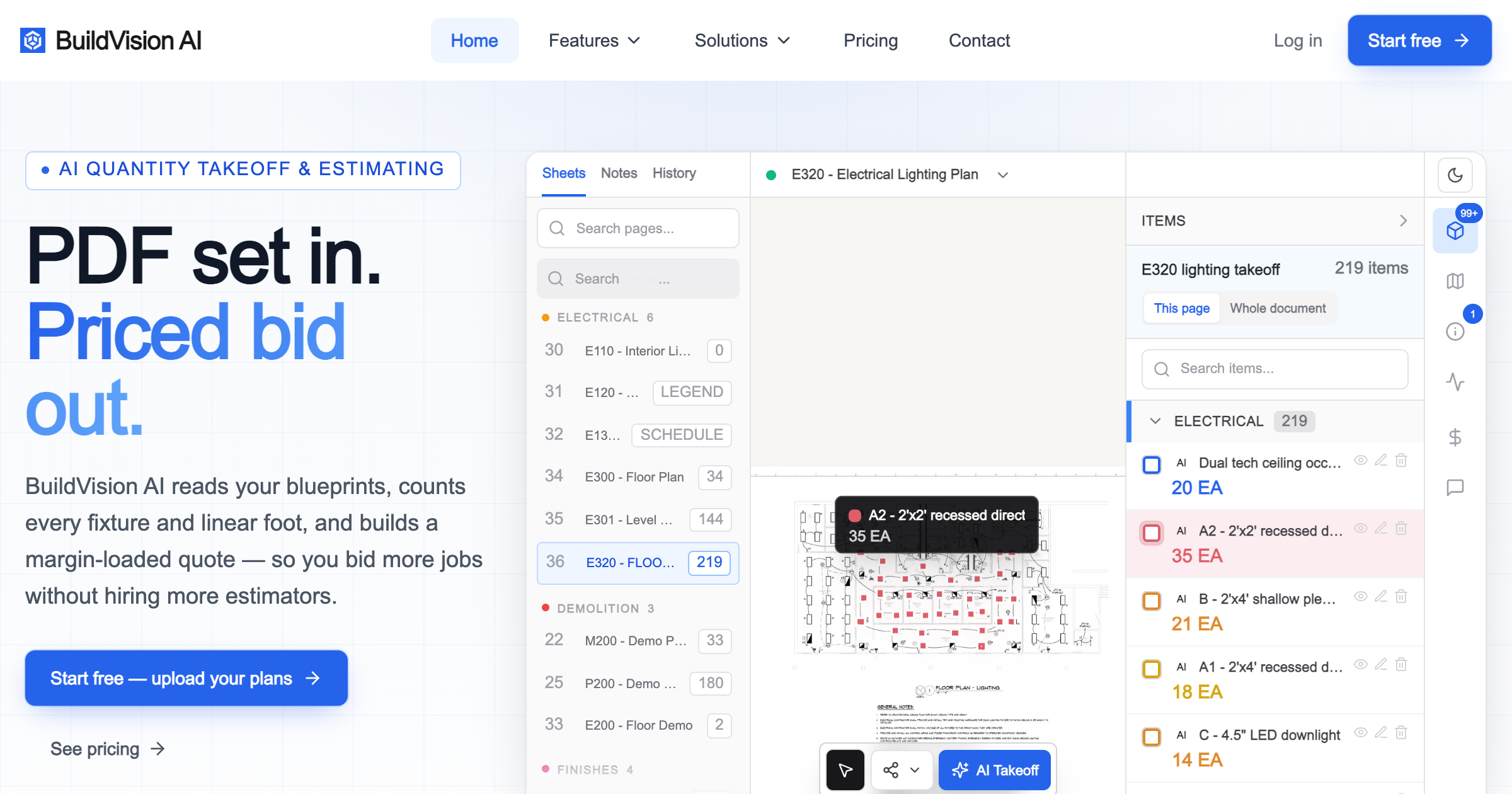Toggle dark mode with the moon icon

pos(1455,175)
